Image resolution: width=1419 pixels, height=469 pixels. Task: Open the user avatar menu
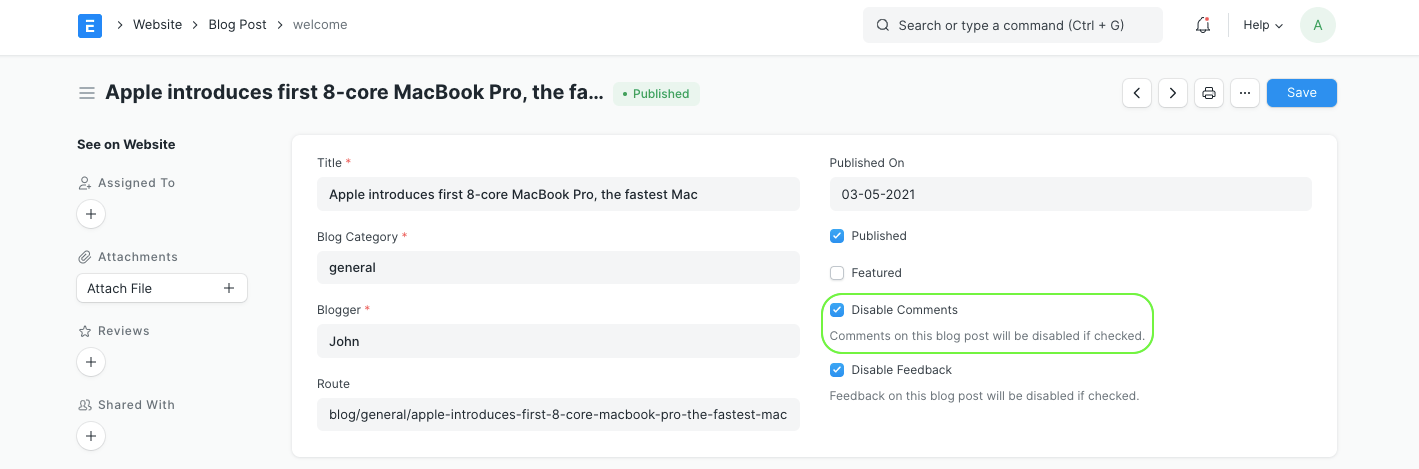click(1317, 25)
